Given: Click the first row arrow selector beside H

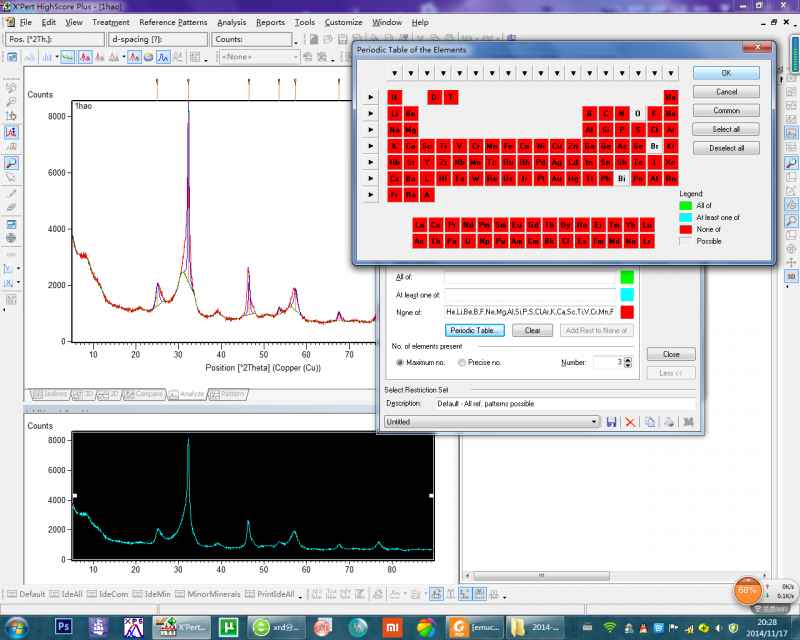Looking at the screenshot, I should 371,97.
